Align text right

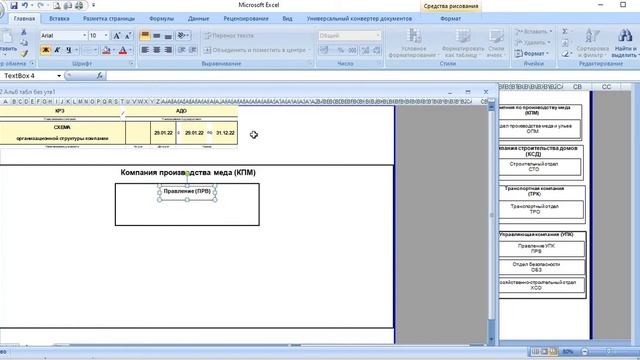coord(168,50)
